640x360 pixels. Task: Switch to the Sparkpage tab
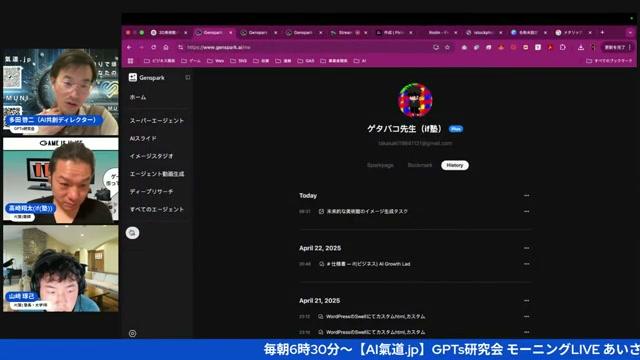[x=380, y=165]
